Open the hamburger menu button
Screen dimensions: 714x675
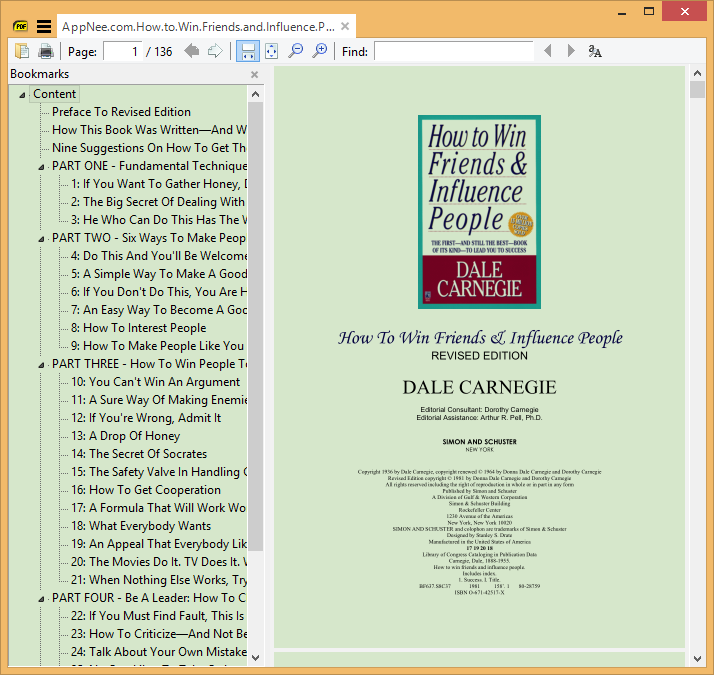click(44, 26)
